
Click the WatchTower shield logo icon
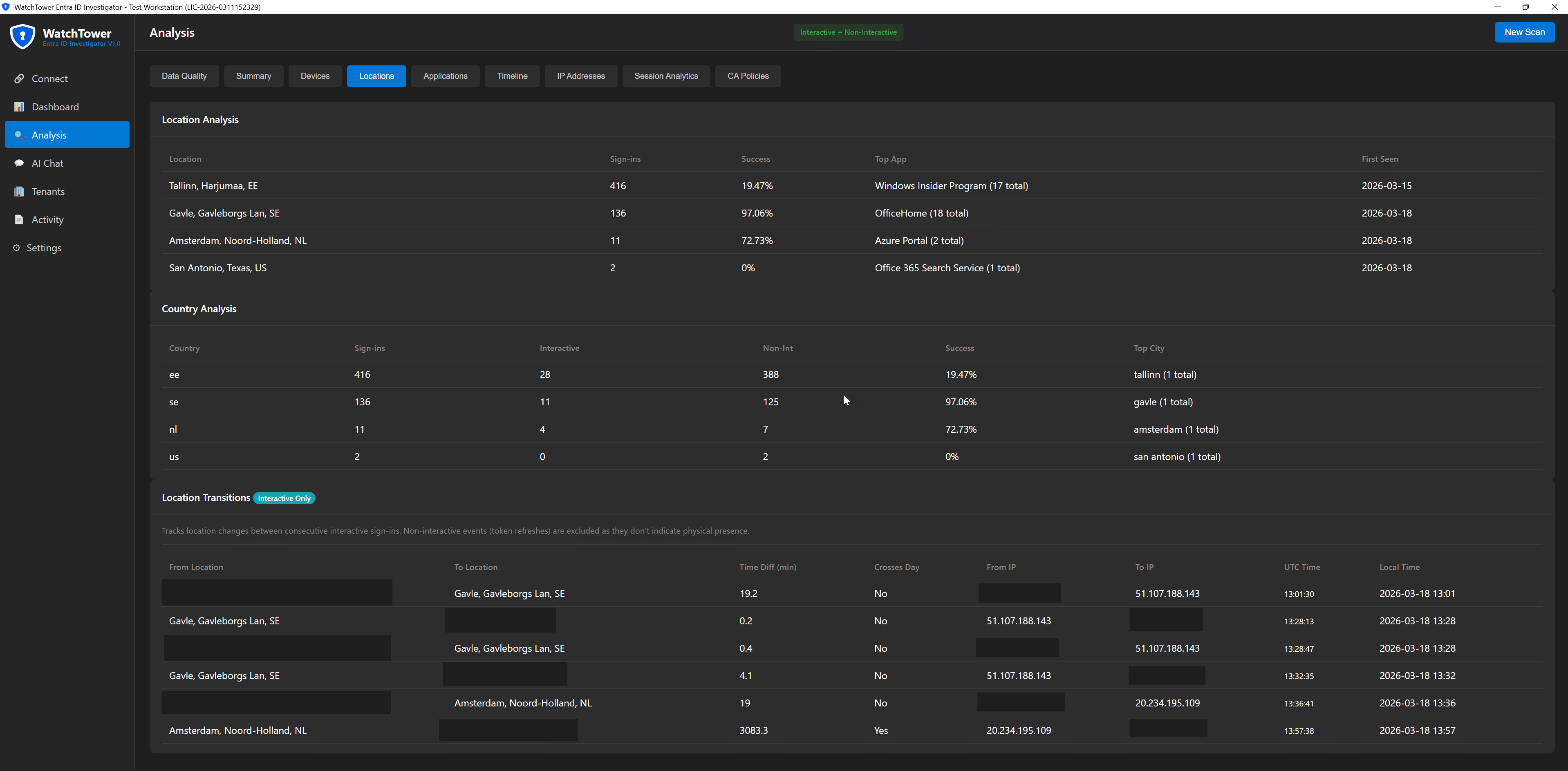tap(22, 36)
